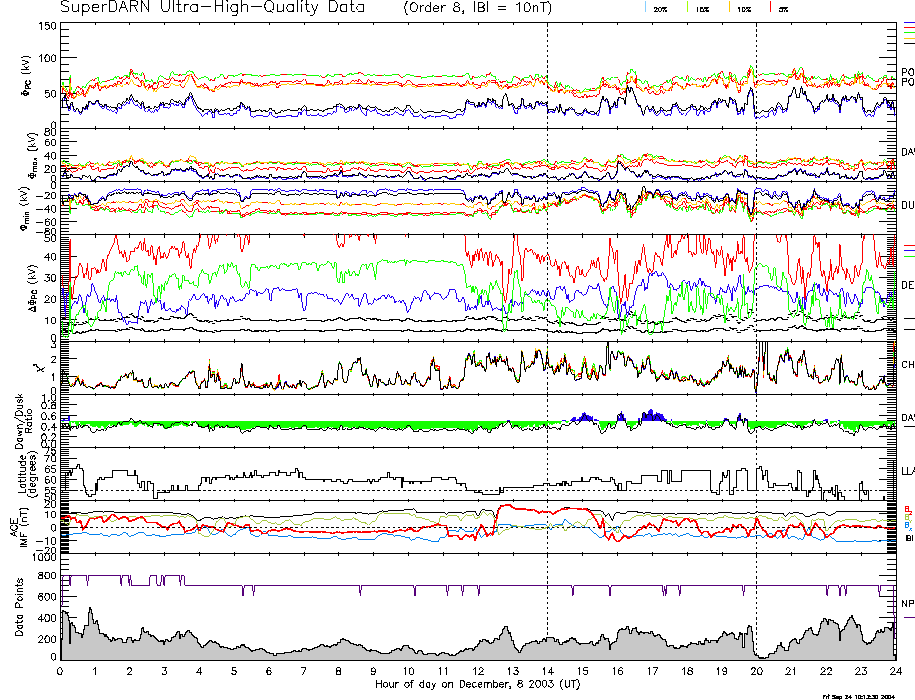The image size is (915, 700).
Task: Click the gray data points peak near hour 1
Action: coord(90,612)
